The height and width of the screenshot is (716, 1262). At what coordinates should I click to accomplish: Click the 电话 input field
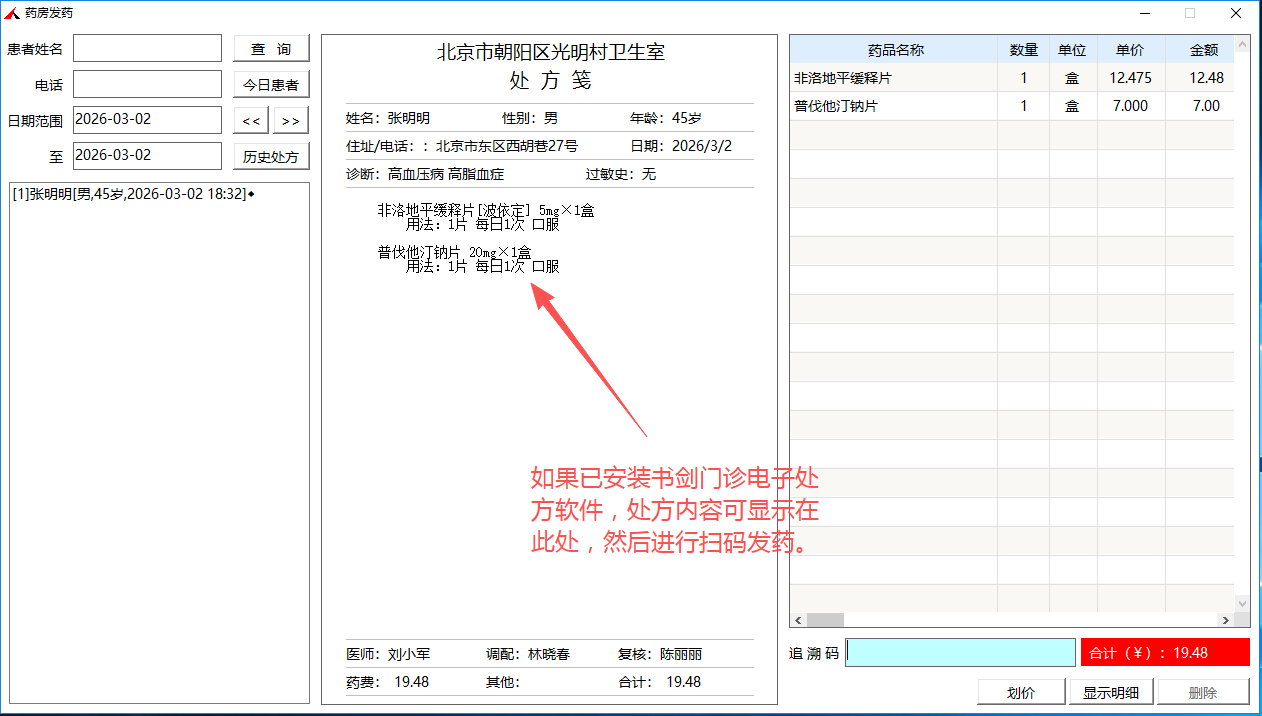147,85
